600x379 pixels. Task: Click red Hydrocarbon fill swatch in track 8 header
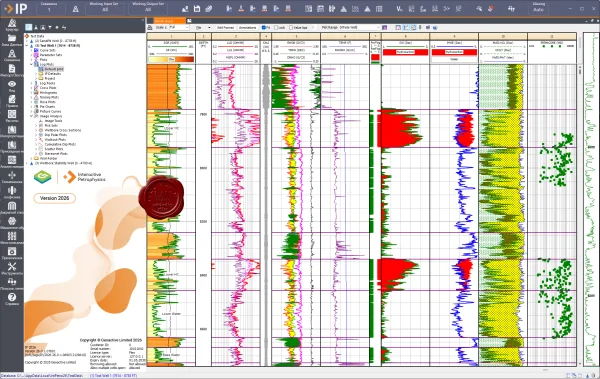[406, 52]
